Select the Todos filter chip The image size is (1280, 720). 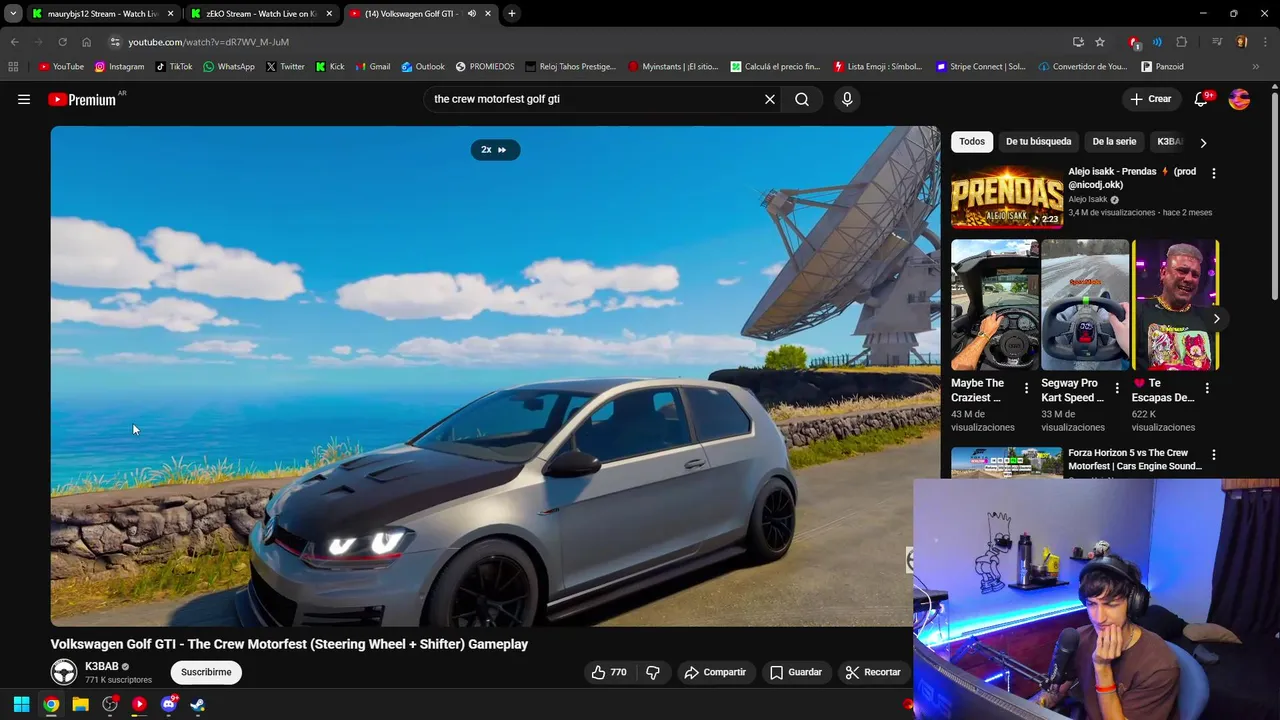pos(972,142)
